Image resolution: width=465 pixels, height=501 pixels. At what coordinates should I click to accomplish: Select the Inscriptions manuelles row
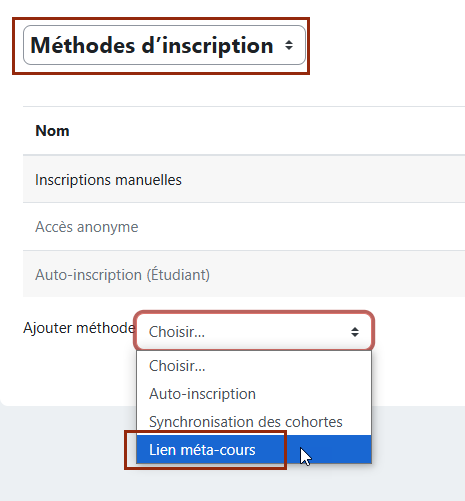(x=244, y=180)
